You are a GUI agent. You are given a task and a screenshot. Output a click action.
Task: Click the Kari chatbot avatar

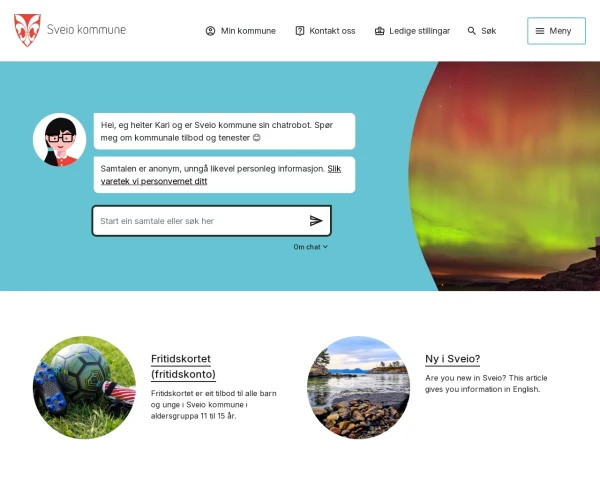60,140
